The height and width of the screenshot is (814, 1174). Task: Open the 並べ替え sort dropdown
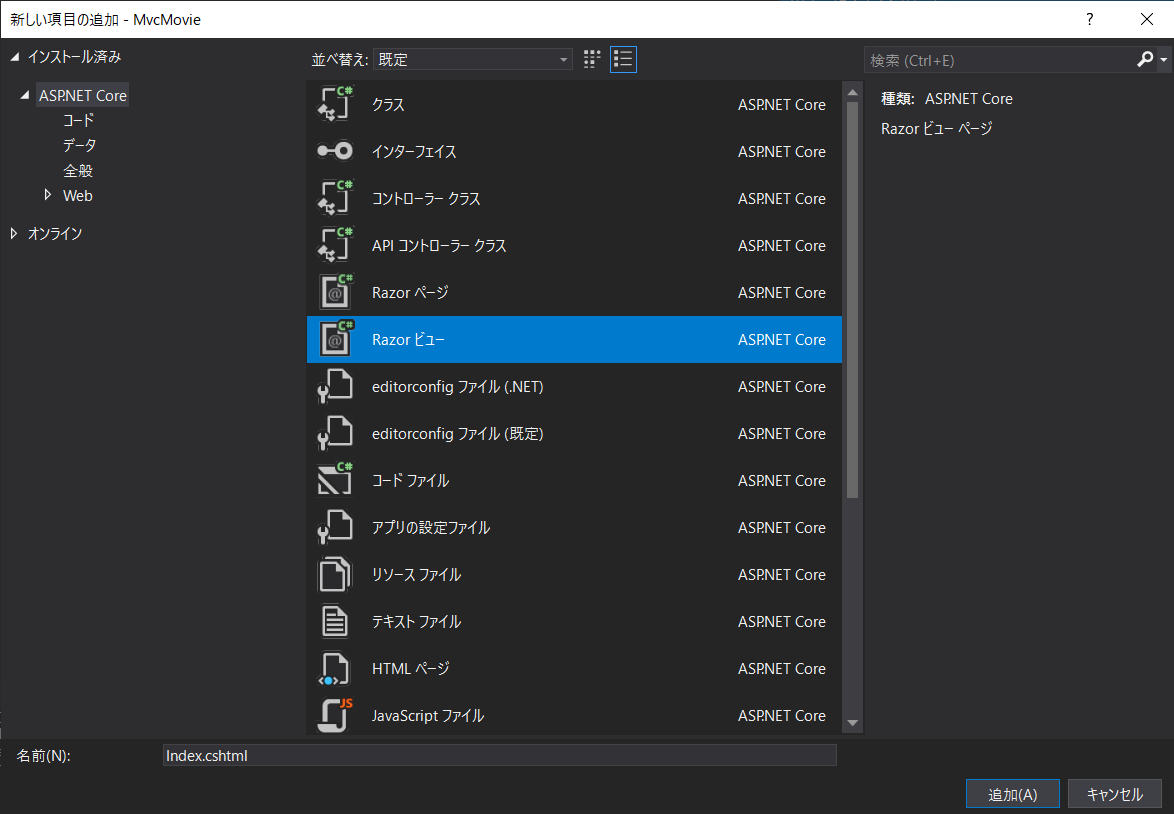tap(472, 59)
